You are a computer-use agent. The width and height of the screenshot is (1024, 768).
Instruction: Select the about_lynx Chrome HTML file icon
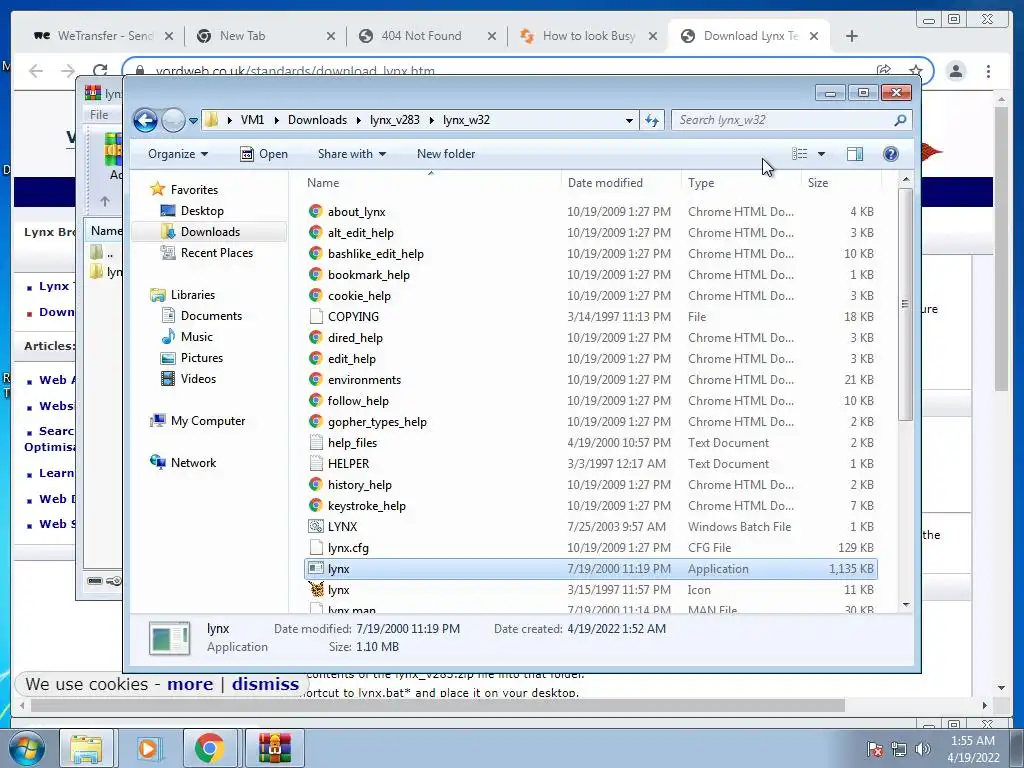tap(316, 212)
